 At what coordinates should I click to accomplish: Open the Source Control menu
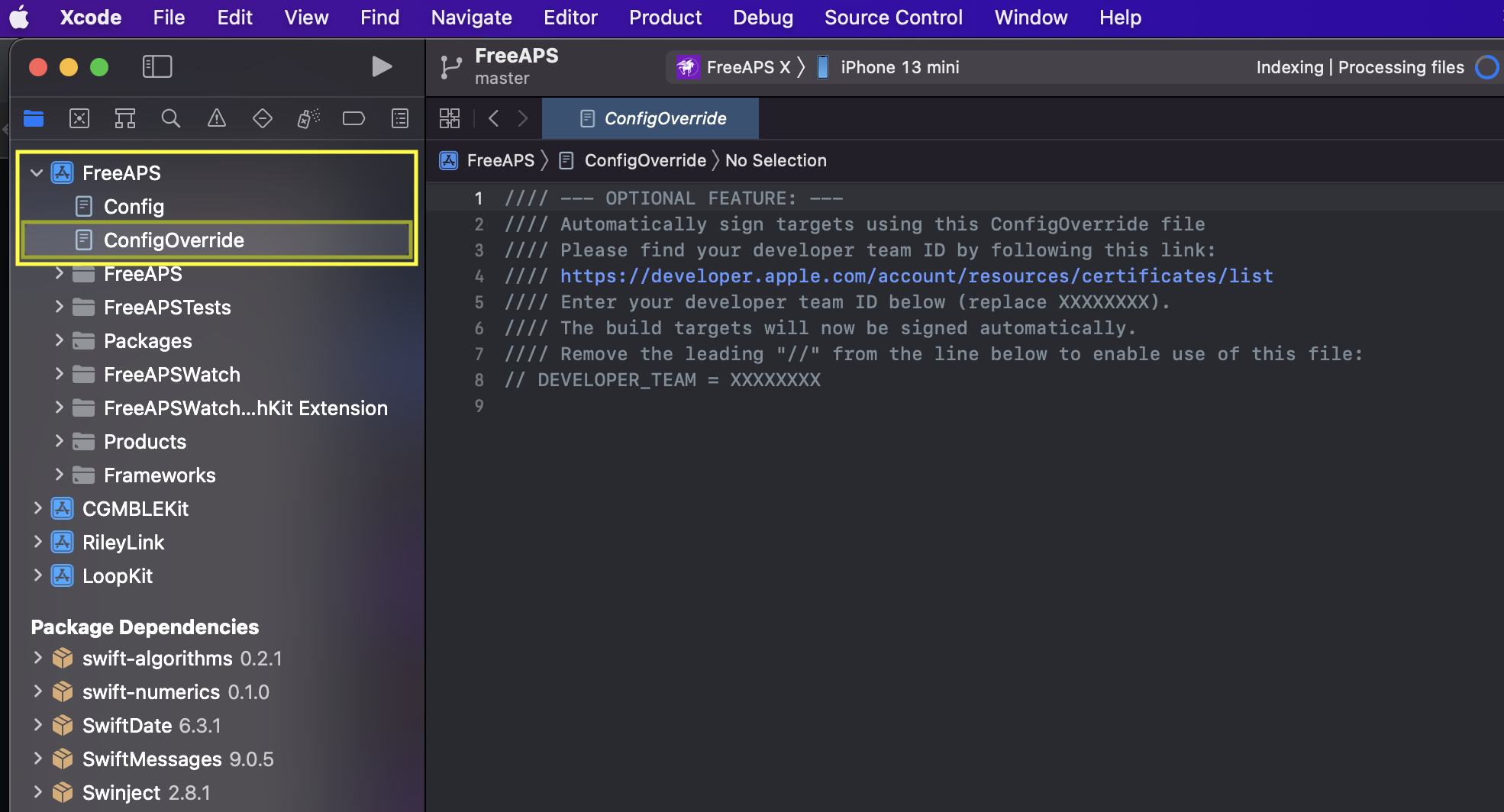(893, 17)
